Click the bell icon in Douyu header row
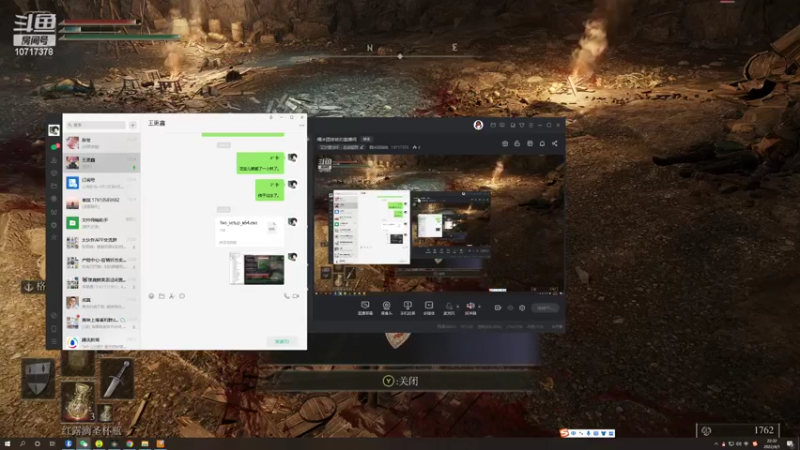 pyautogui.click(x=542, y=144)
